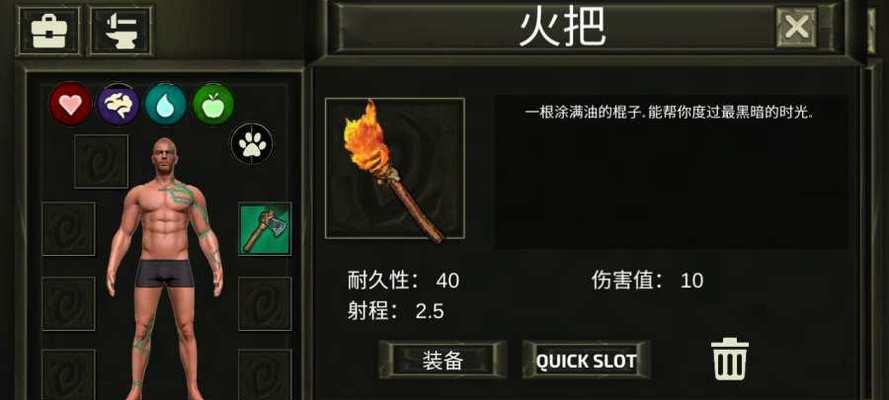Tap the green apple hunger icon
This screenshot has width=889, height=400.
(213, 104)
